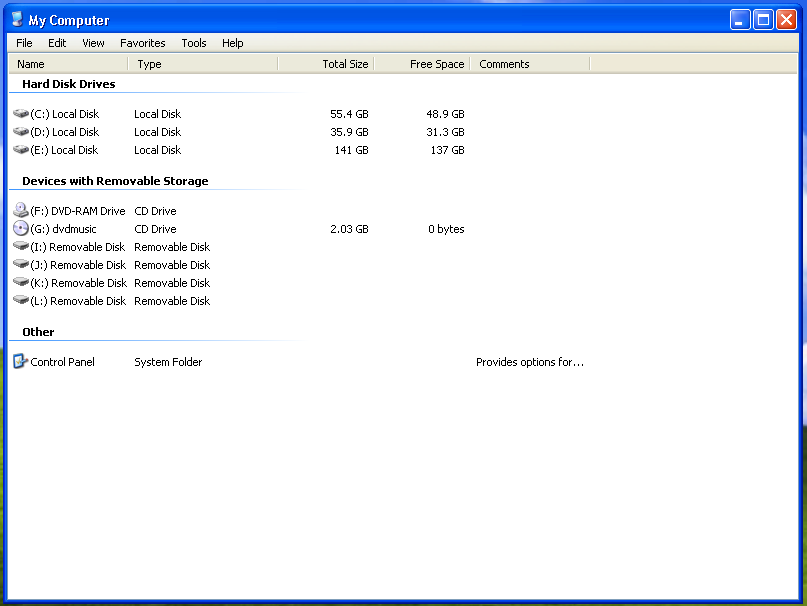Click the 0 bytes free space value
This screenshot has height=606, width=807.
coord(446,229)
